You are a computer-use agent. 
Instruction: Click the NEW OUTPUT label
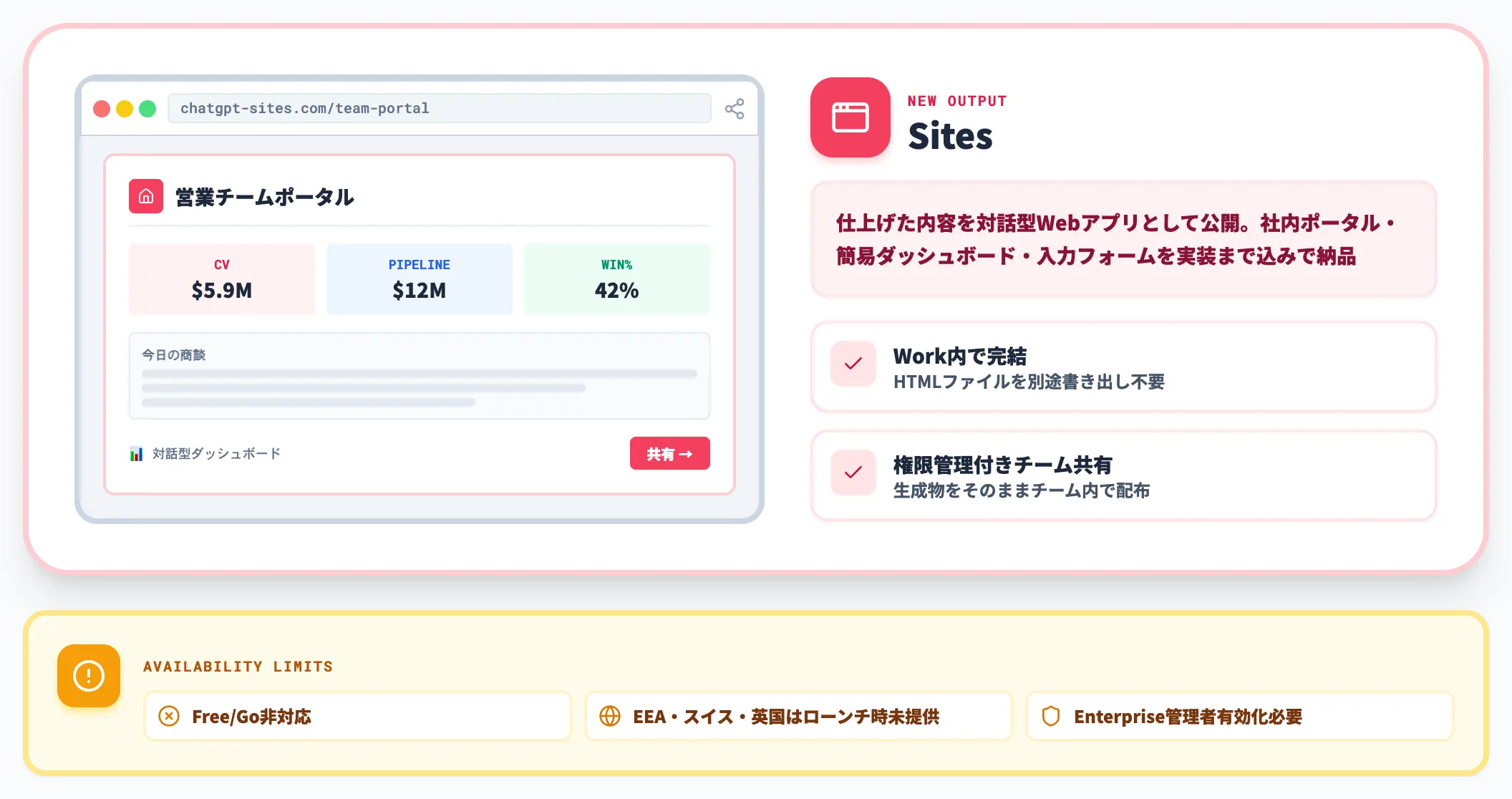(x=957, y=101)
